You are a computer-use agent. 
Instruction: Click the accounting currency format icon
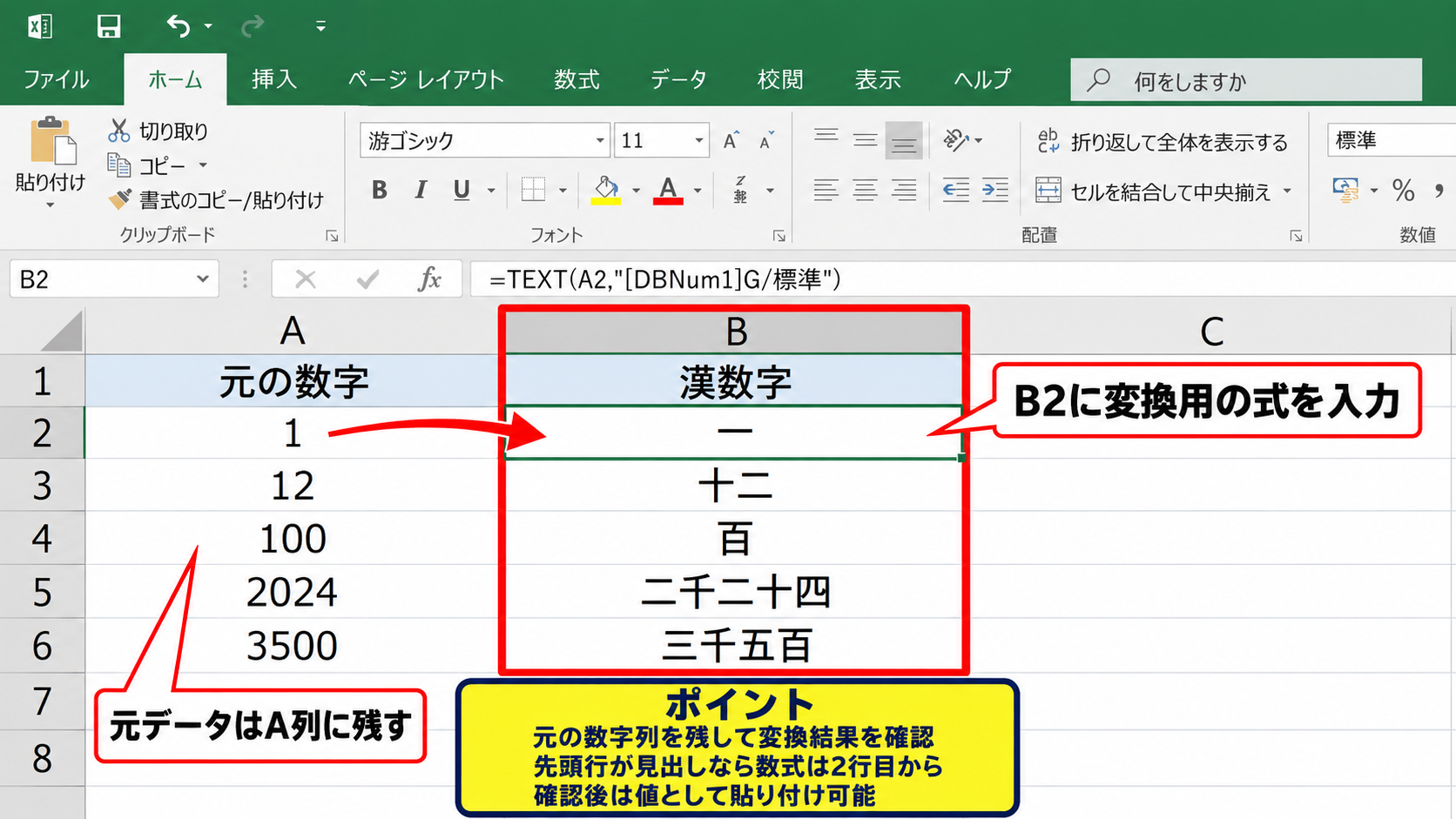coord(1345,190)
